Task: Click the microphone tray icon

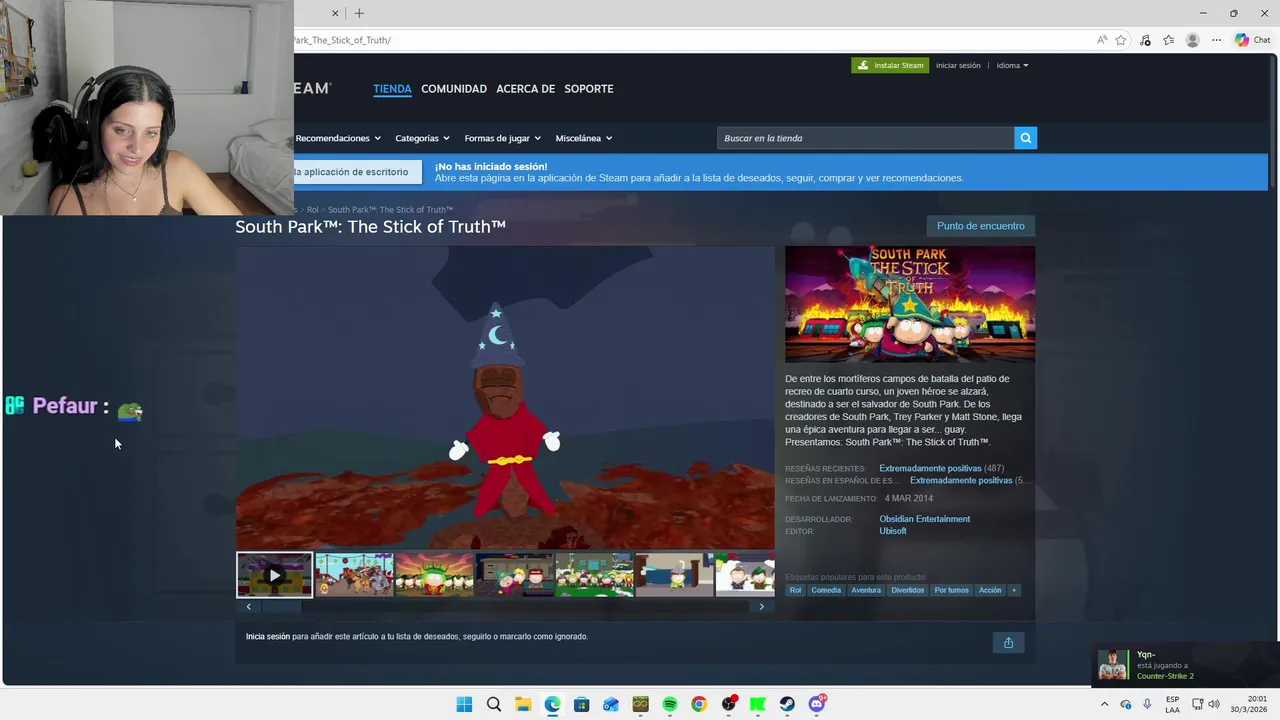Action: [x=1147, y=704]
